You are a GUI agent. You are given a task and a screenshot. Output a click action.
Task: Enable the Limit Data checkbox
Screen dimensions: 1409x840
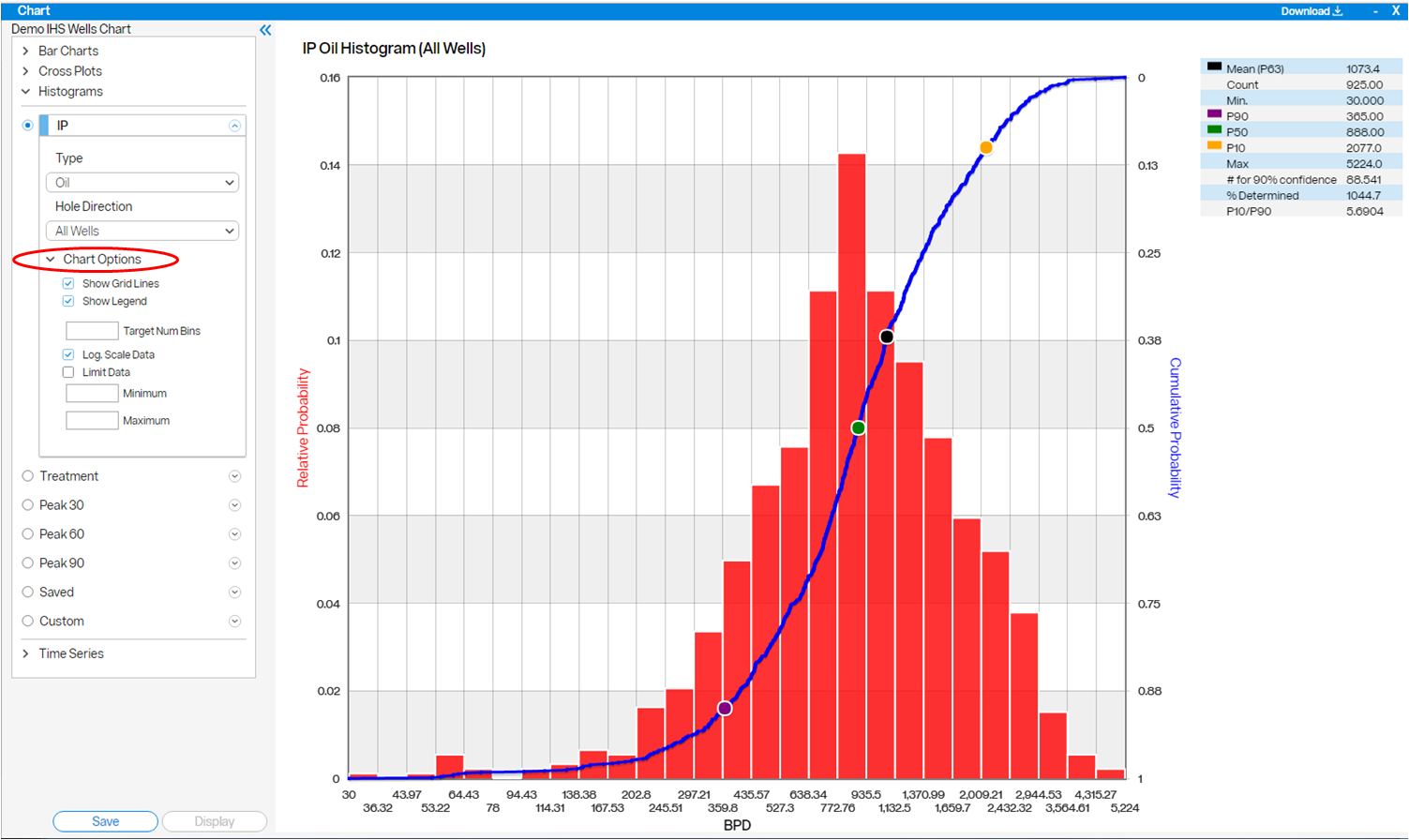point(68,372)
